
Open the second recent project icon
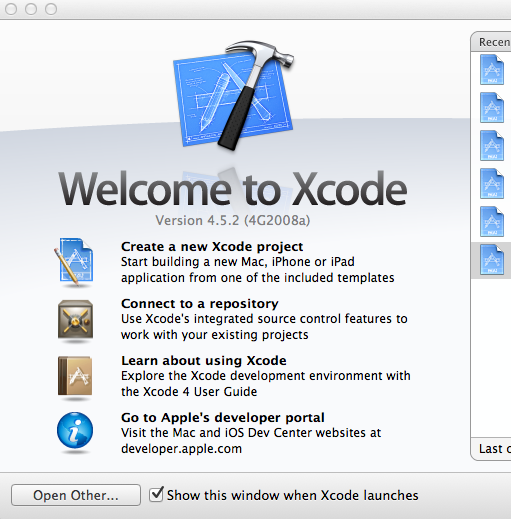tap(492, 108)
